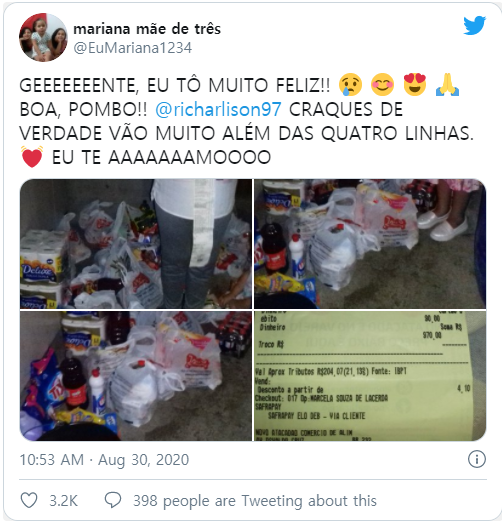Open mariana's profile picture

43,37
